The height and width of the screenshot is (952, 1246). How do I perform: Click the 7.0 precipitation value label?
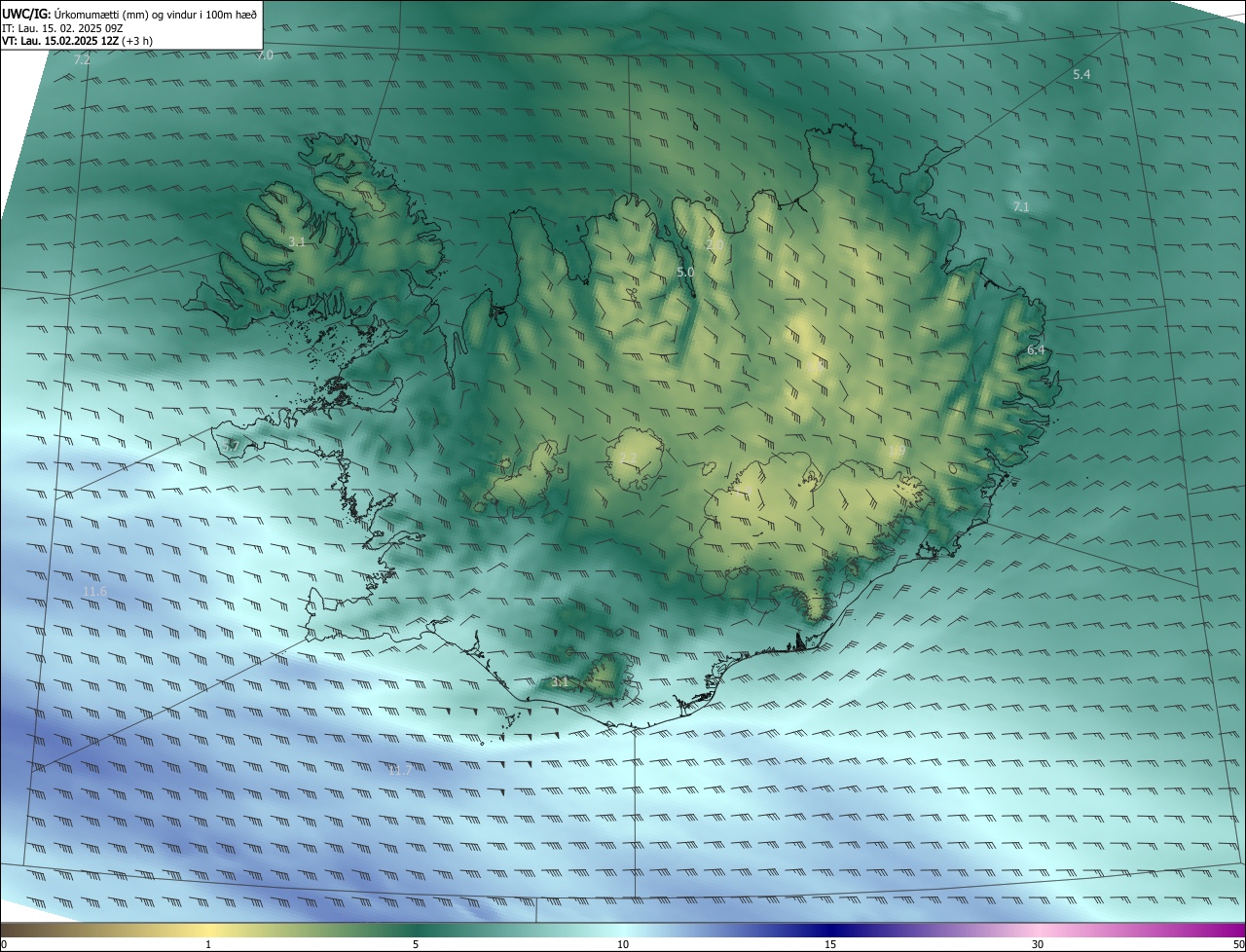(264, 55)
